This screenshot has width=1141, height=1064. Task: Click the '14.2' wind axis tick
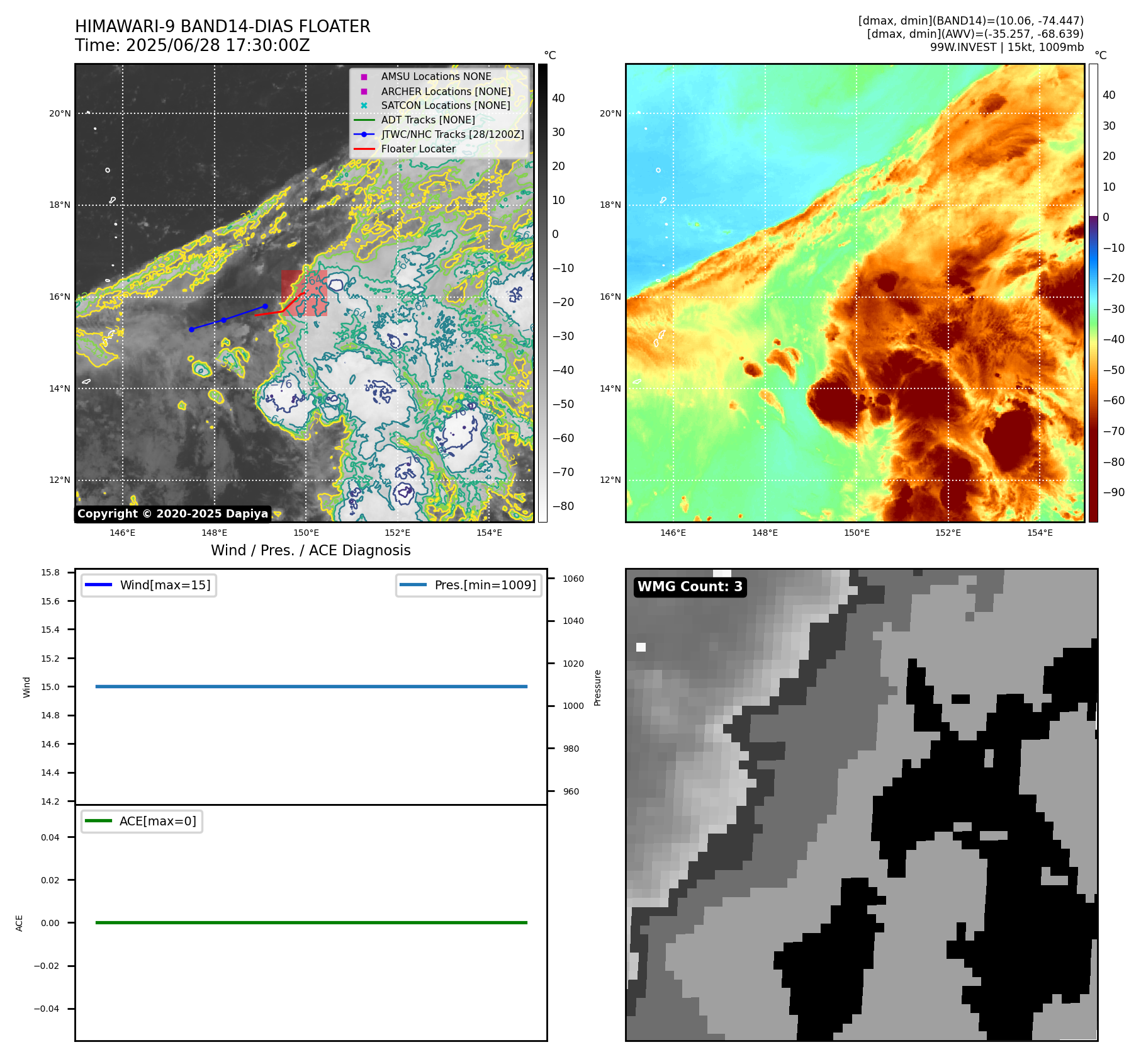(x=50, y=801)
